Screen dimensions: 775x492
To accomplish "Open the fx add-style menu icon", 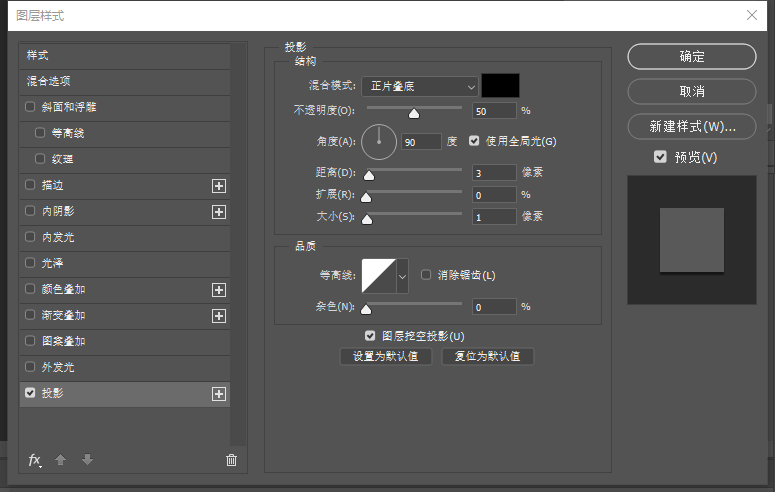I will [x=34, y=460].
